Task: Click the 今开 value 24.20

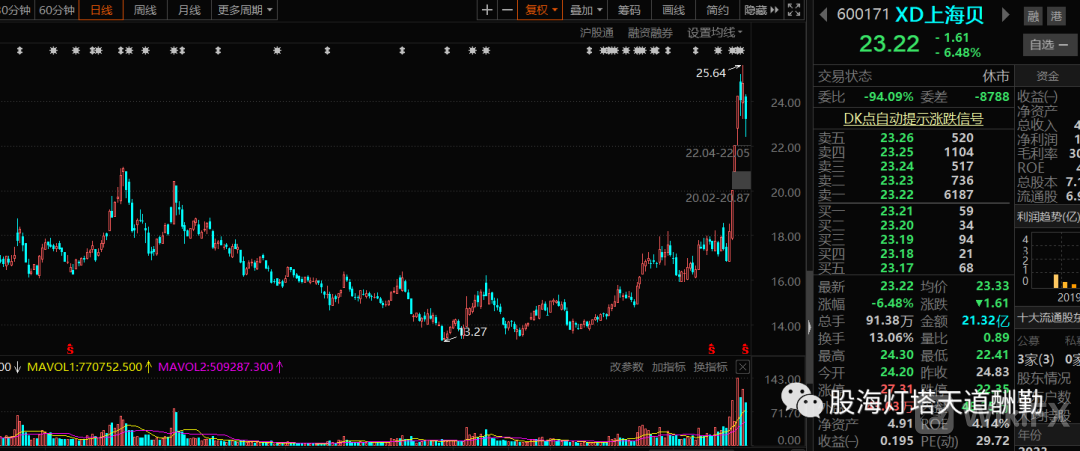Action: click(x=897, y=373)
